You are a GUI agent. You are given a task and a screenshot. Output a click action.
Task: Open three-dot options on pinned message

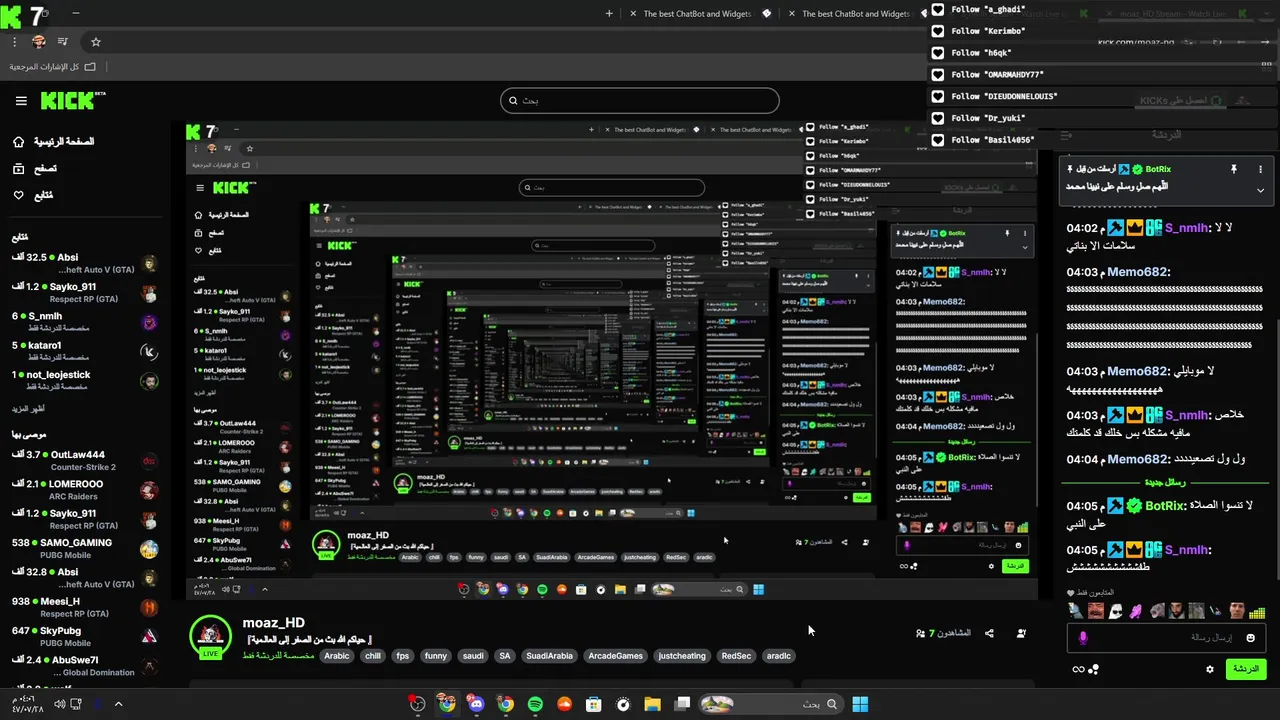(x=1260, y=170)
